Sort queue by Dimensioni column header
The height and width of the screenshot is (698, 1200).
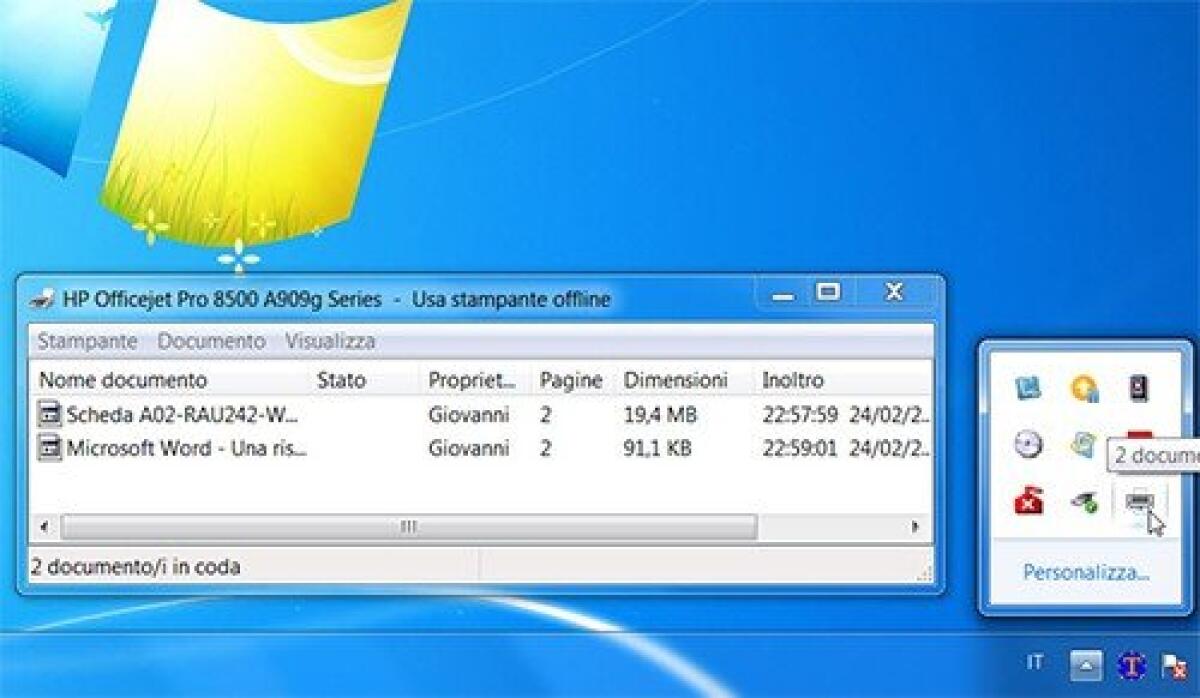tap(676, 380)
